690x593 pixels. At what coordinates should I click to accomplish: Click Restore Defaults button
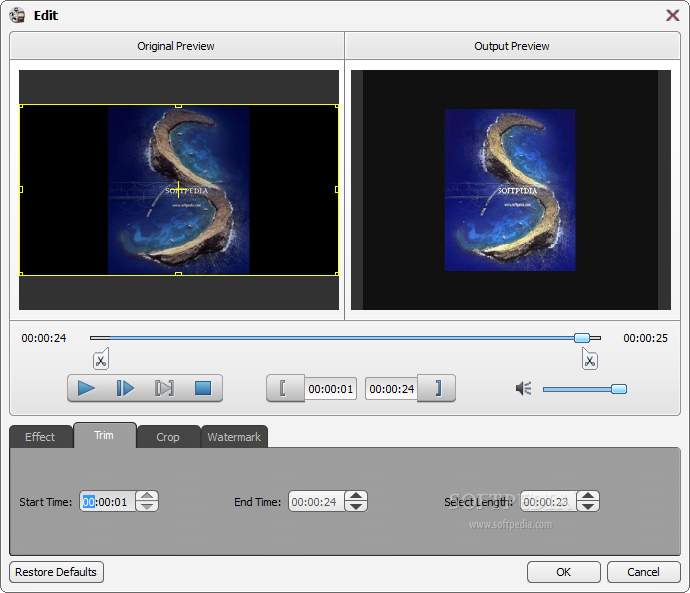tap(56, 572)
